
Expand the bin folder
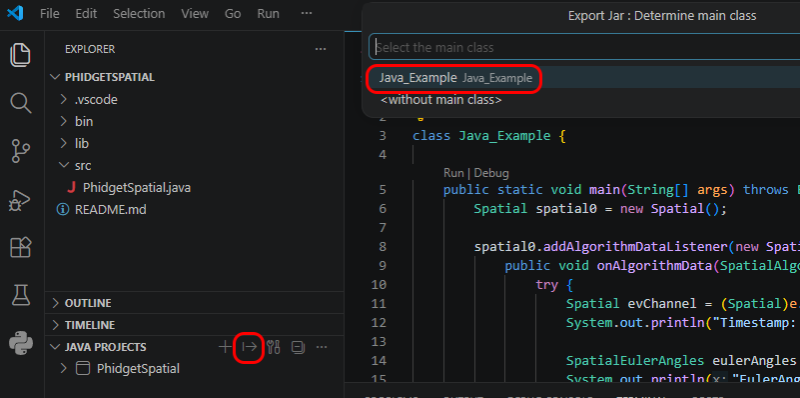click(63, 121)
